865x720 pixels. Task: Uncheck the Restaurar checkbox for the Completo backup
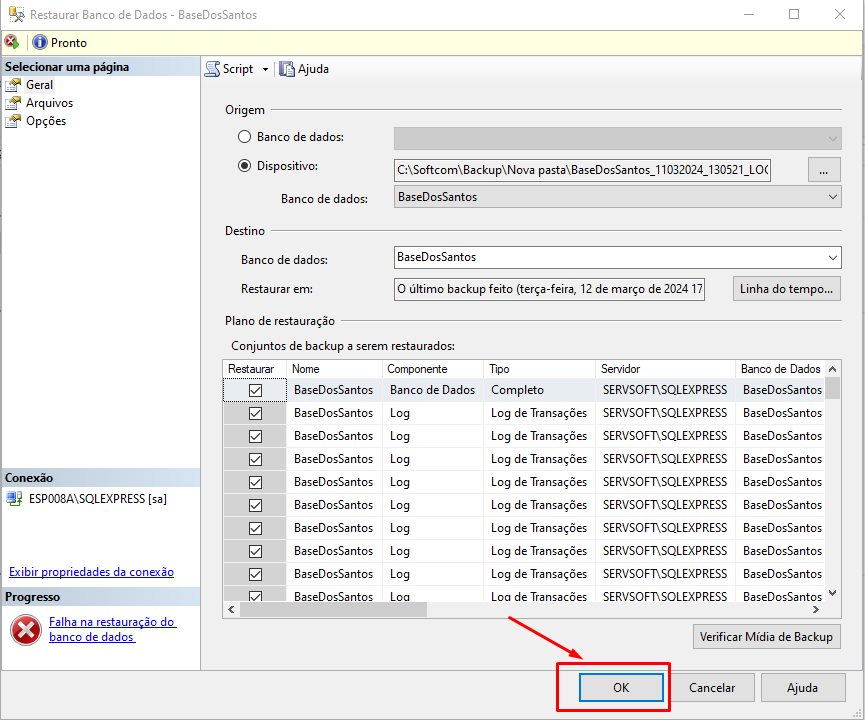pyautogui.click(x=255, y=390)
